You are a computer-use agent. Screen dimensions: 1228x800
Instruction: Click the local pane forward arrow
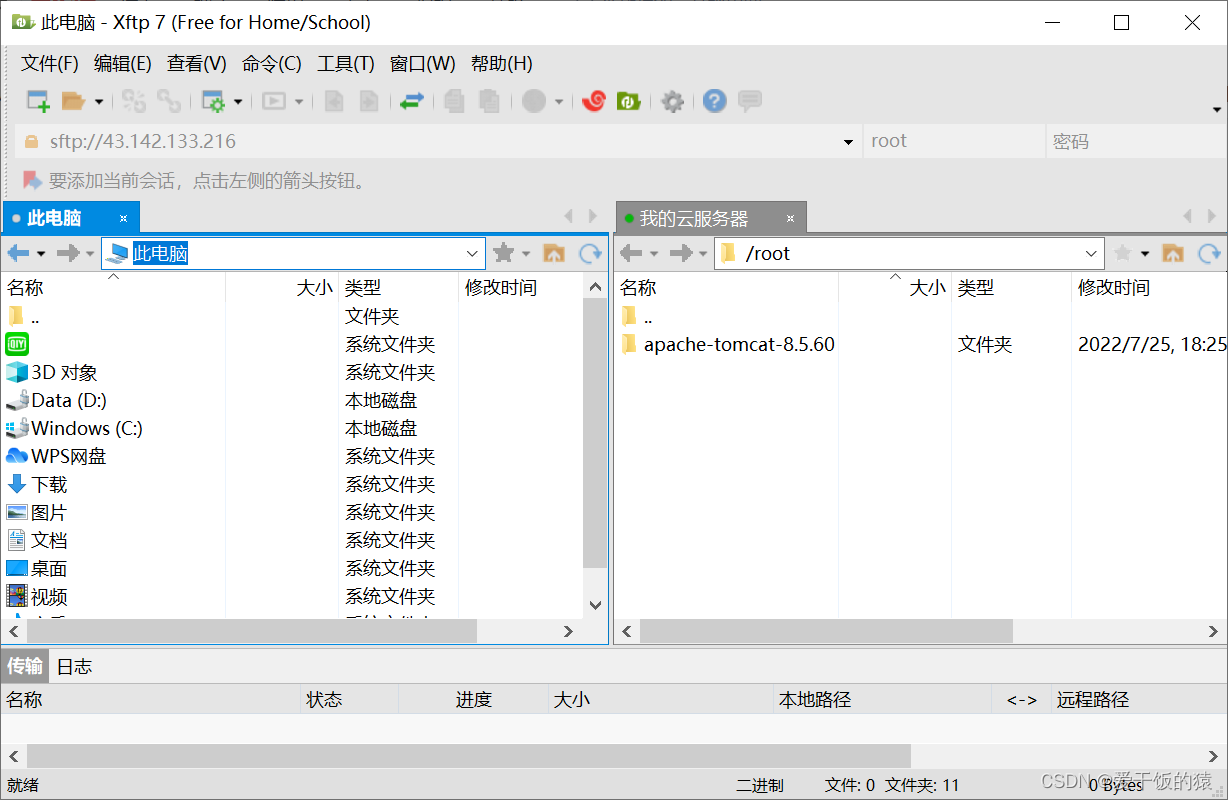68,253
